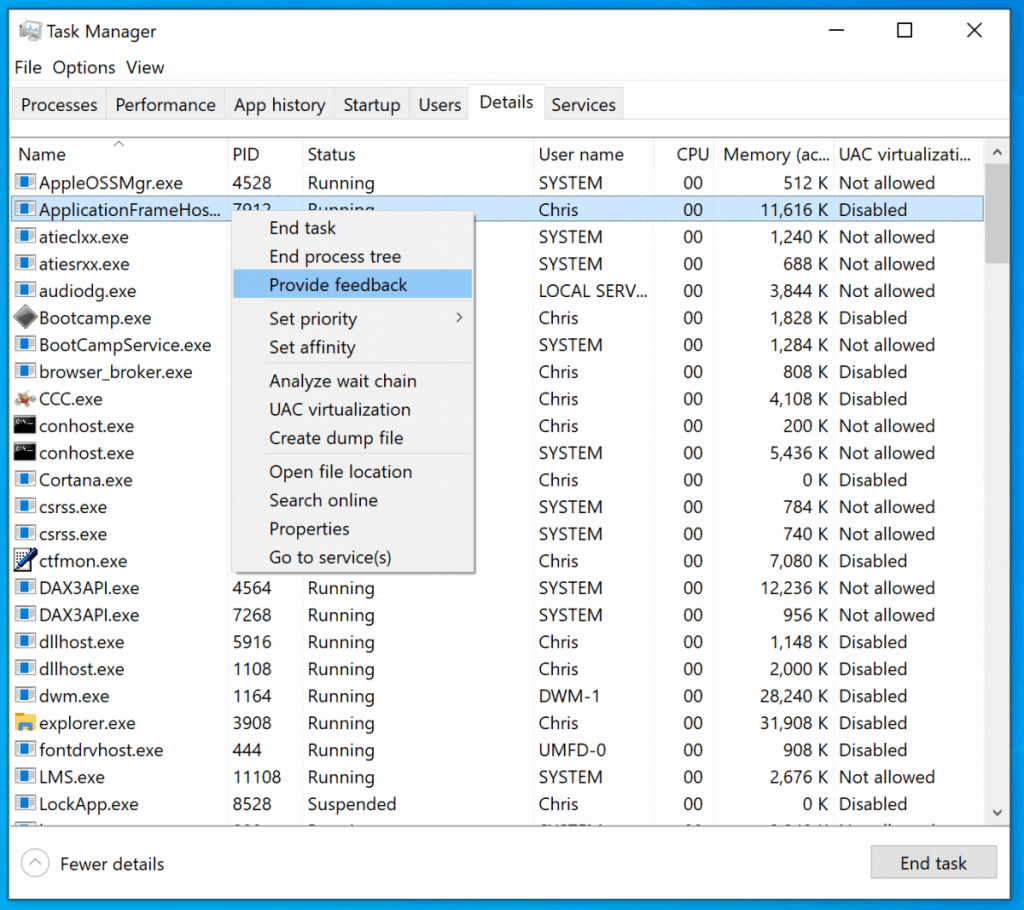The width and height of the screenshot is (1024, 910).
Task: Switch to the Users tab
Action: pos(440,105)
